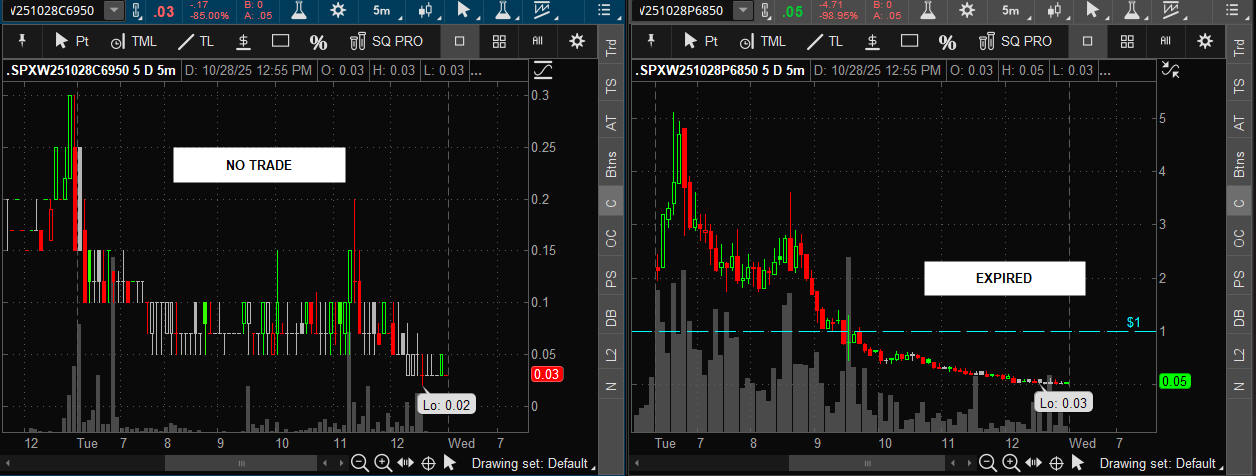Toggle grid multi-chart layout in left chart
The image size is (1256, 476).
click(x=499, y=41)
